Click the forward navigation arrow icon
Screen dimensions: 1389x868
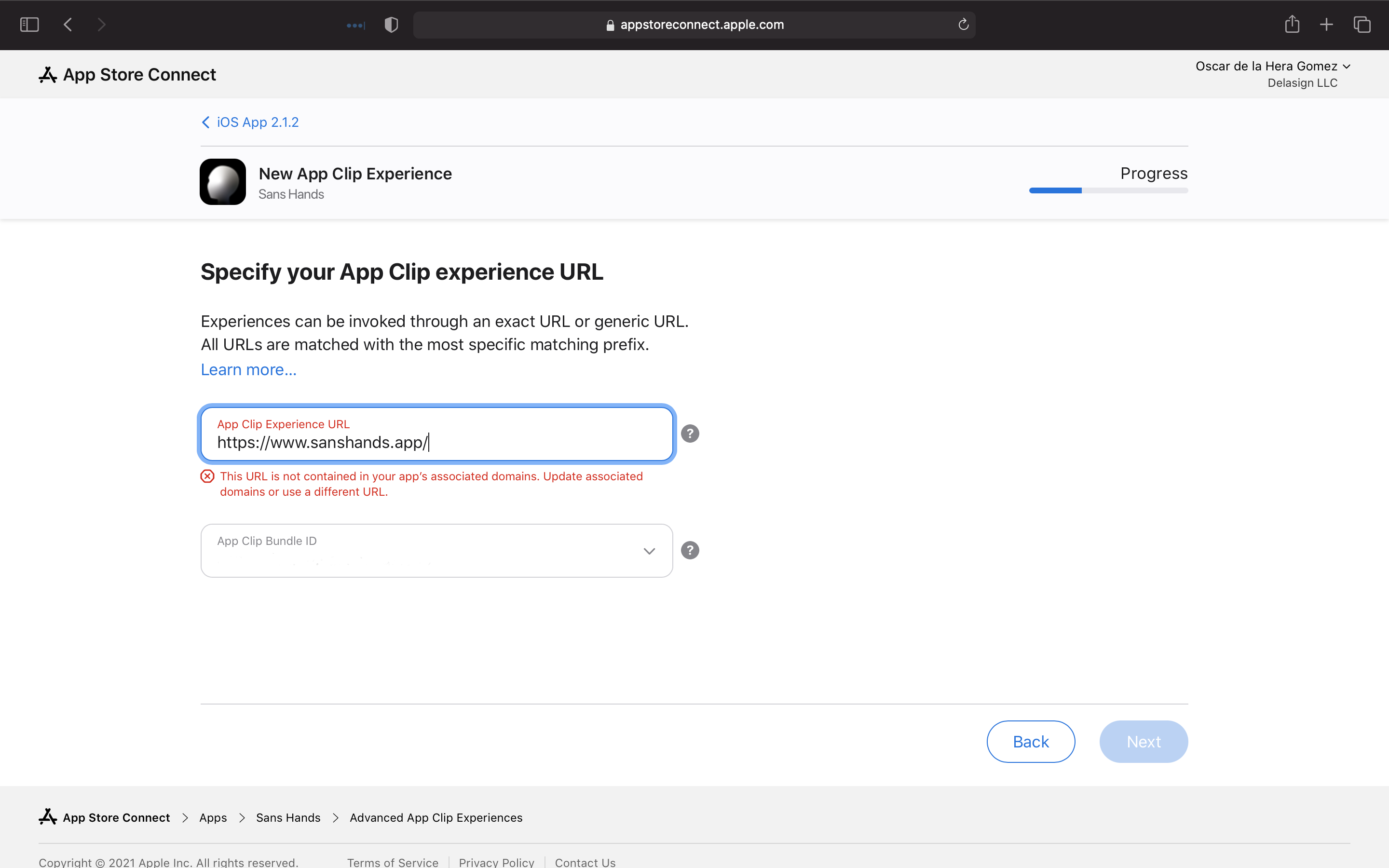(x=101, y=24)
